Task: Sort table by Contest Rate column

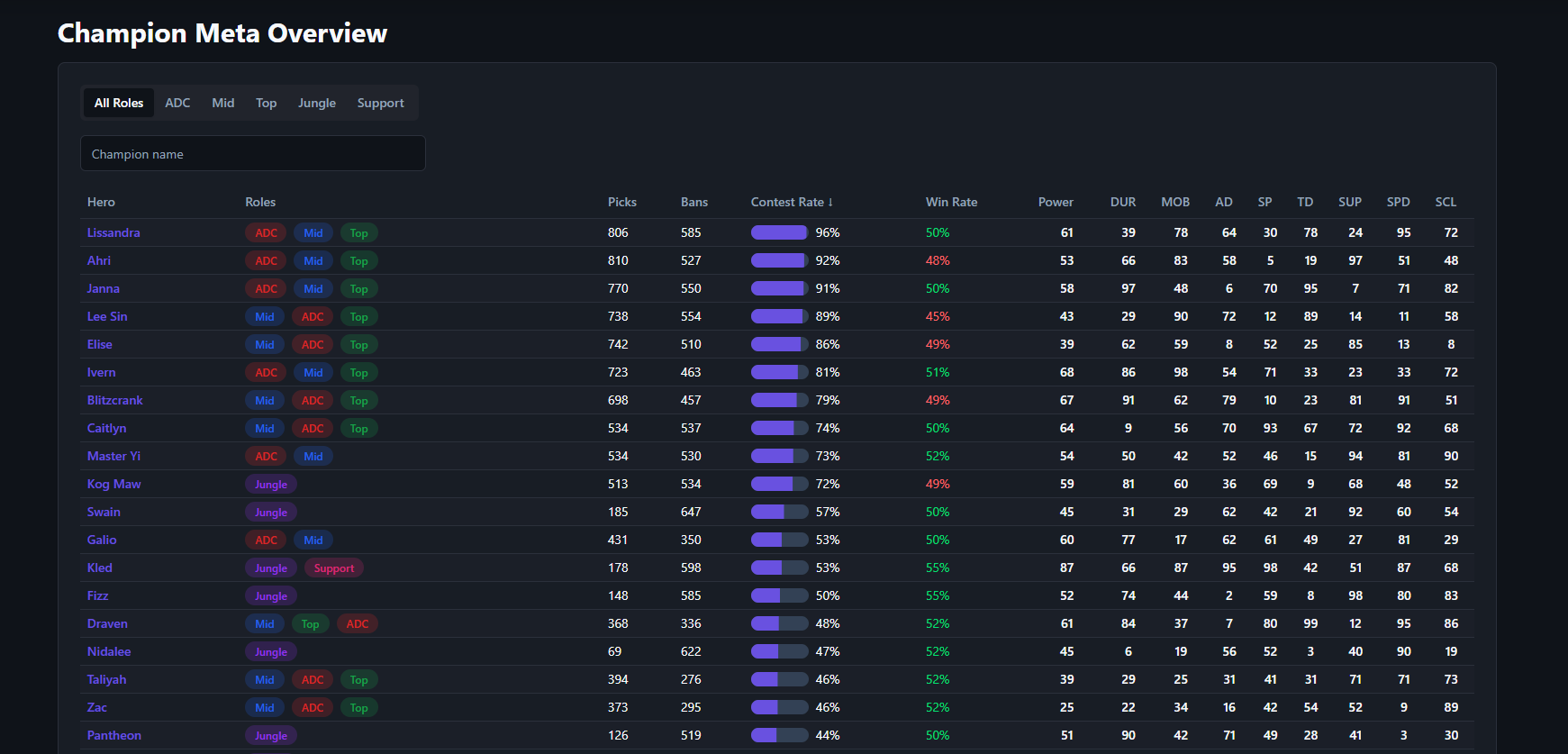Action: point(791,202)
